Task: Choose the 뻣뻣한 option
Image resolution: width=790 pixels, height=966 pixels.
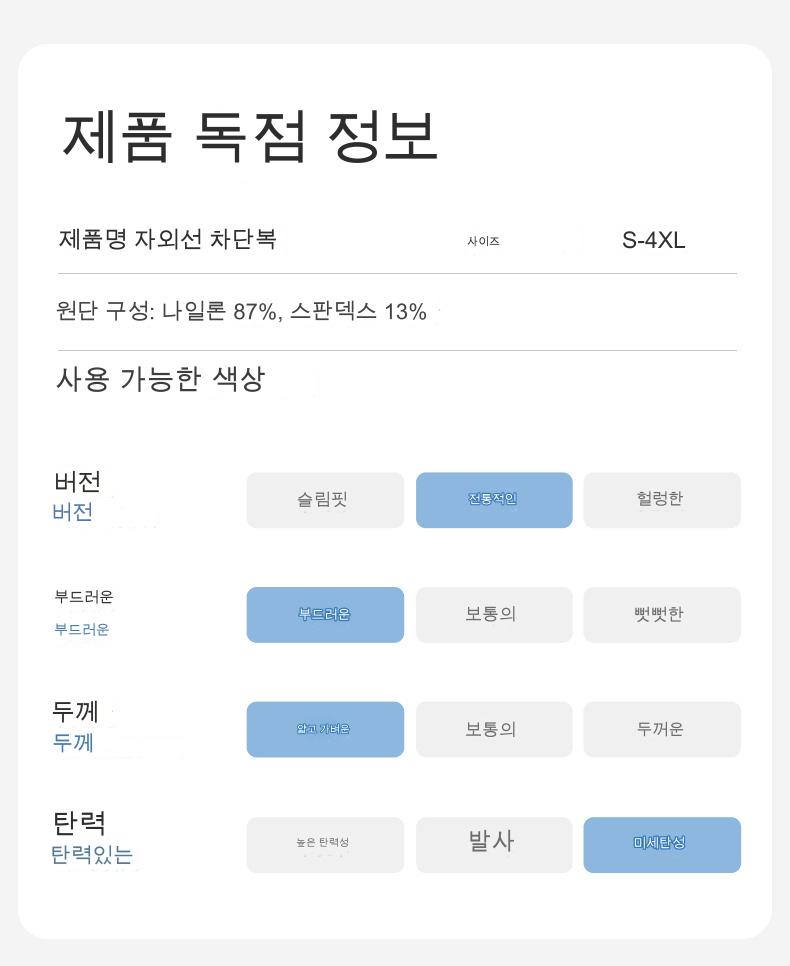Action: click(x=662, y=615)
